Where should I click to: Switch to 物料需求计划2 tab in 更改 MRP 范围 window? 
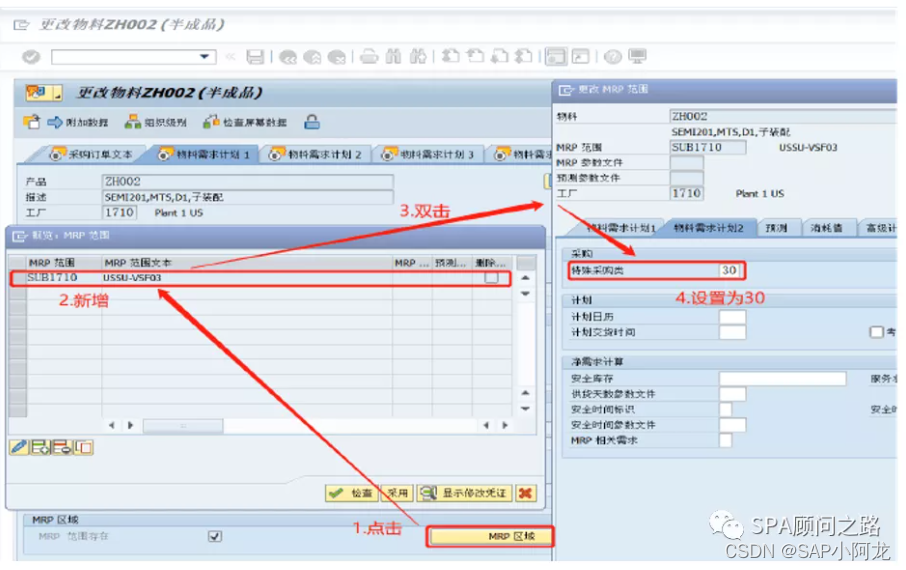[709, 228]
